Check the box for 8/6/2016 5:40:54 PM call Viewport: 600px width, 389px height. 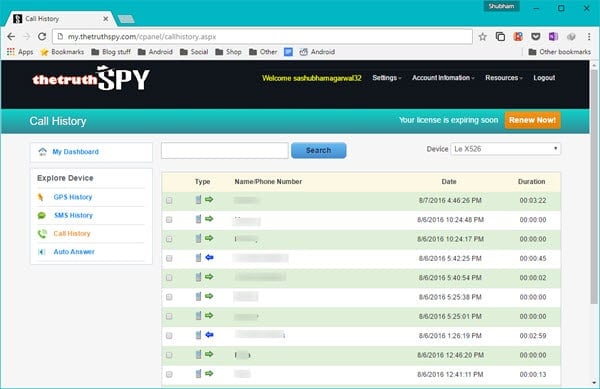(x=169, y=278)
